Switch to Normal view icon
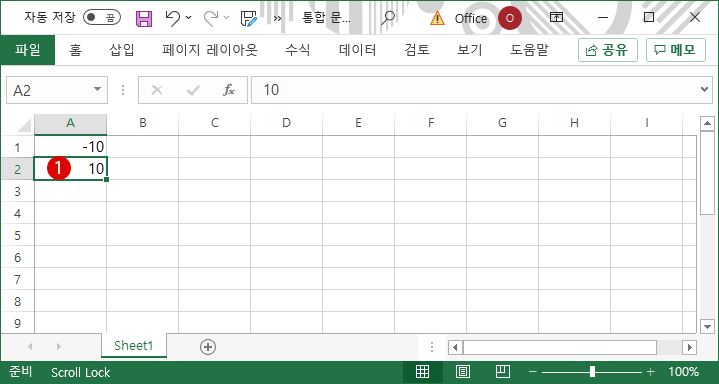Viewport: 719px width, 384px height. pyautogui.click(x=422, y=372)
